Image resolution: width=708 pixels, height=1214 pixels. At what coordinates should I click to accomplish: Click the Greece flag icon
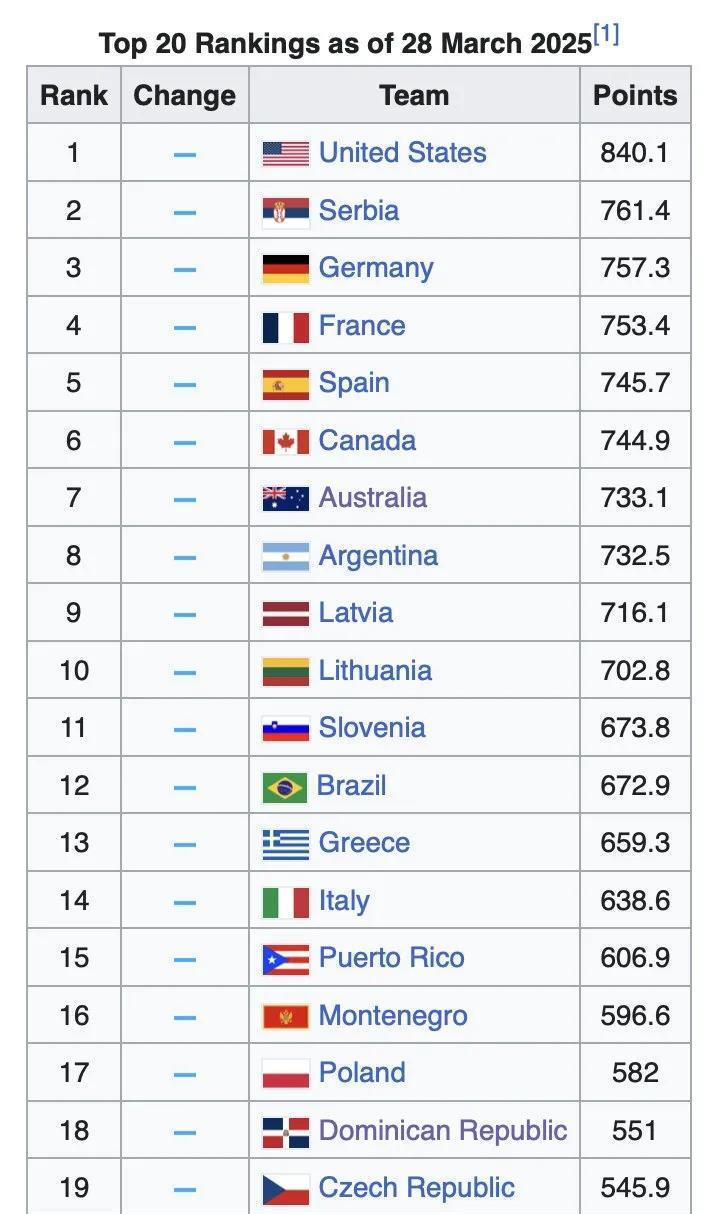click(x=285, y=844)
